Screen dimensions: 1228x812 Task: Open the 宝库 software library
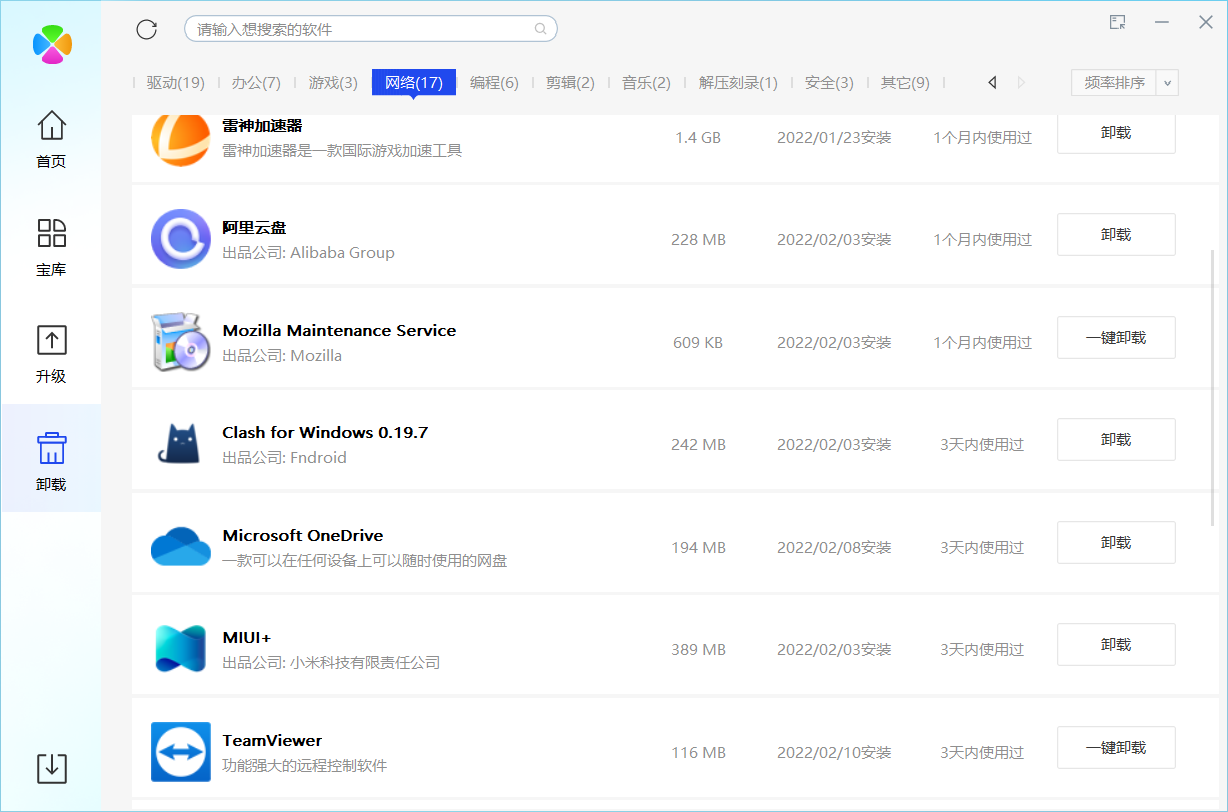(x=51, y=247)
